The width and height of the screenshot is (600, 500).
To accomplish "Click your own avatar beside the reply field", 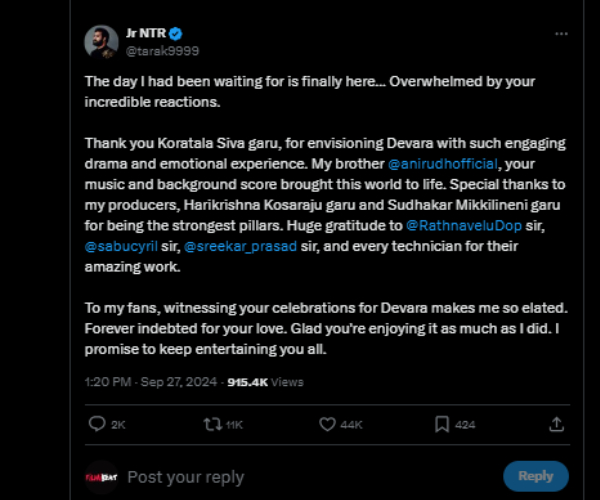I will coord(101,477).
